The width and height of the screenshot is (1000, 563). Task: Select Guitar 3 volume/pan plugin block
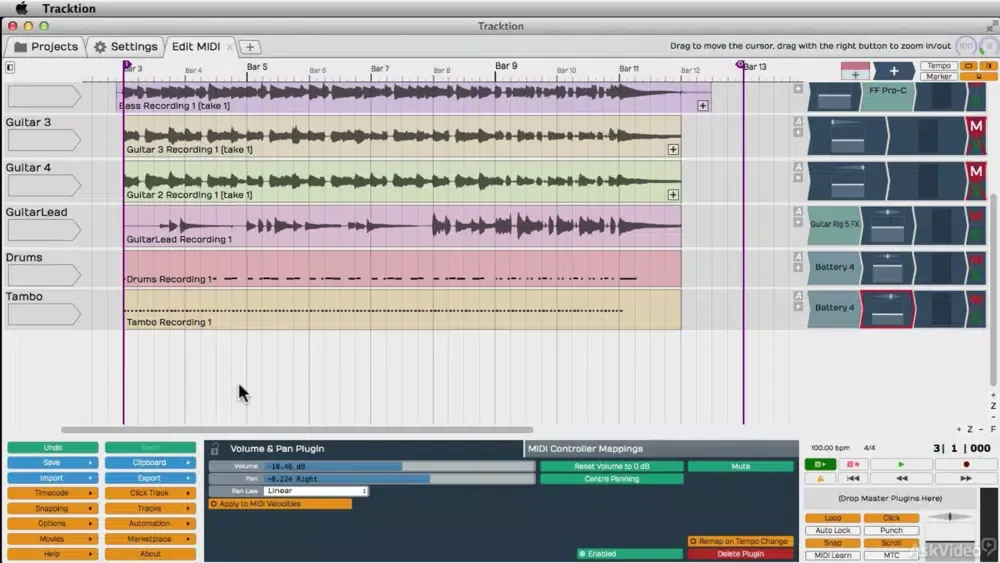(x=847, y=136)
